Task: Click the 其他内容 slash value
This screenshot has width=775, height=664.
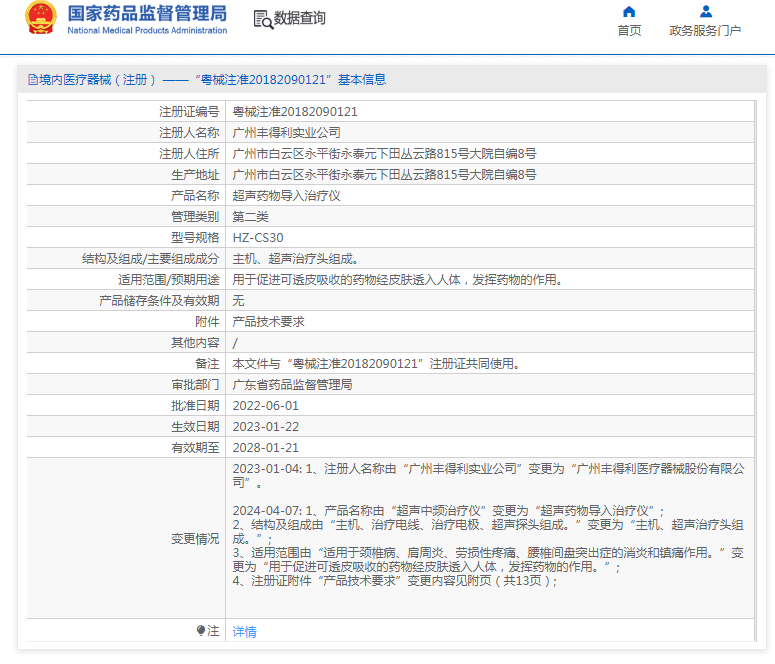Action: click(x=235, y=343)
